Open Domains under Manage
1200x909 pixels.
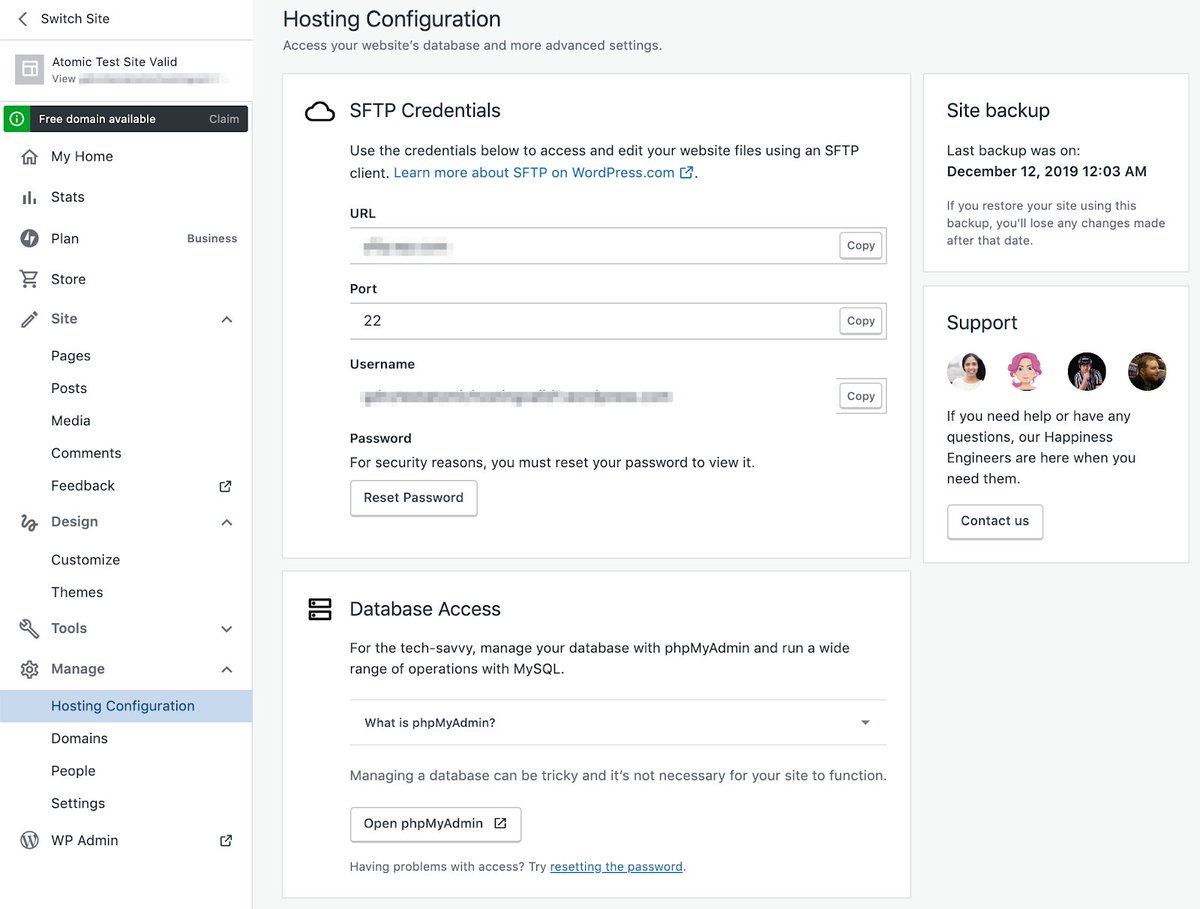point(79,738)
